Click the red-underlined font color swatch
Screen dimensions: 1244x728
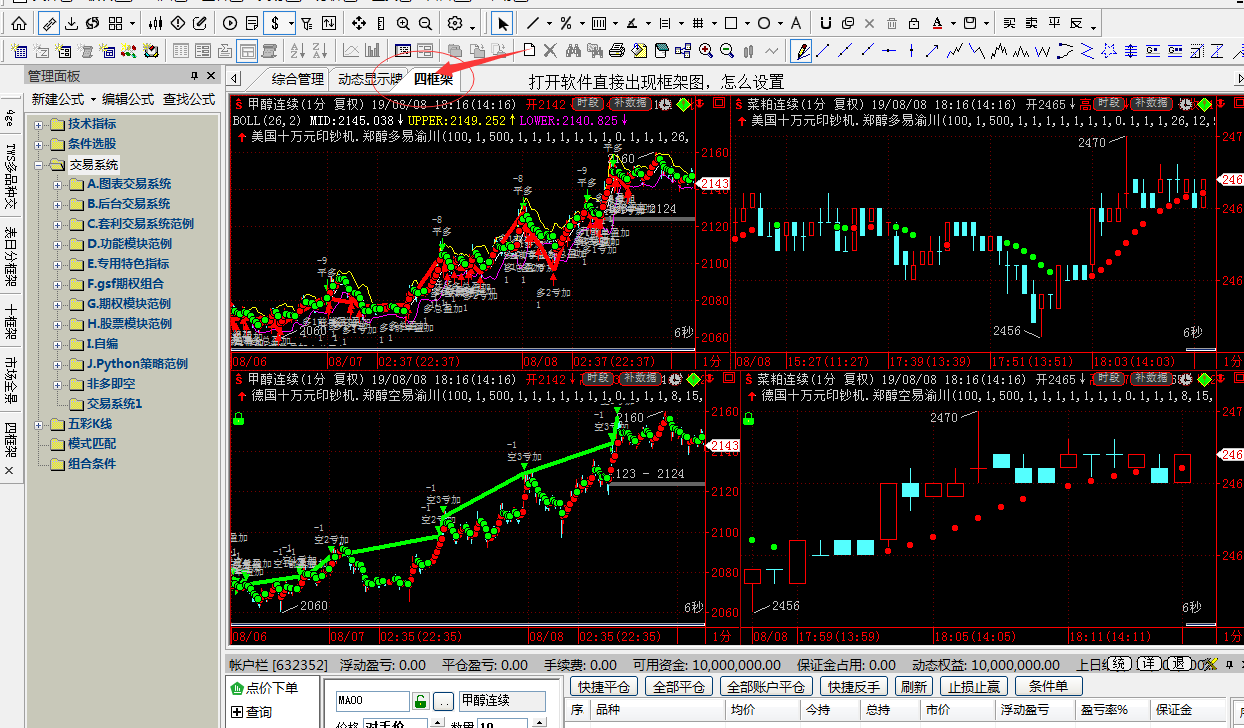pos(937,23)
